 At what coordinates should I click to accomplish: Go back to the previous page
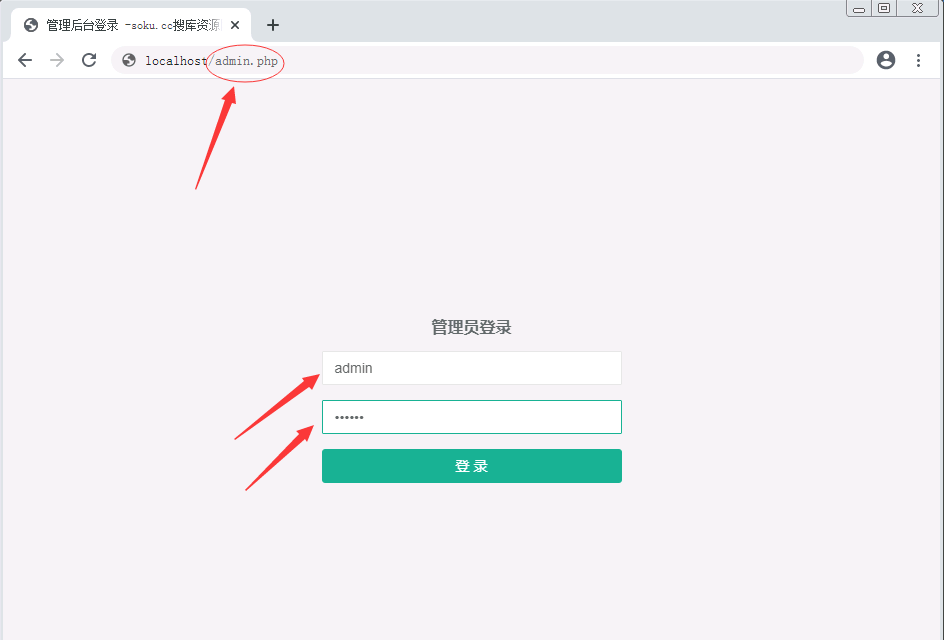click(x=25, y=60)
